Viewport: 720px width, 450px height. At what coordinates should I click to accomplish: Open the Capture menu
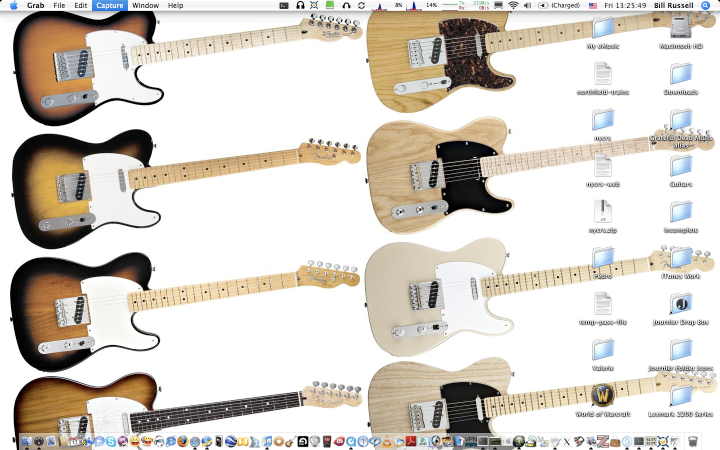109,6
